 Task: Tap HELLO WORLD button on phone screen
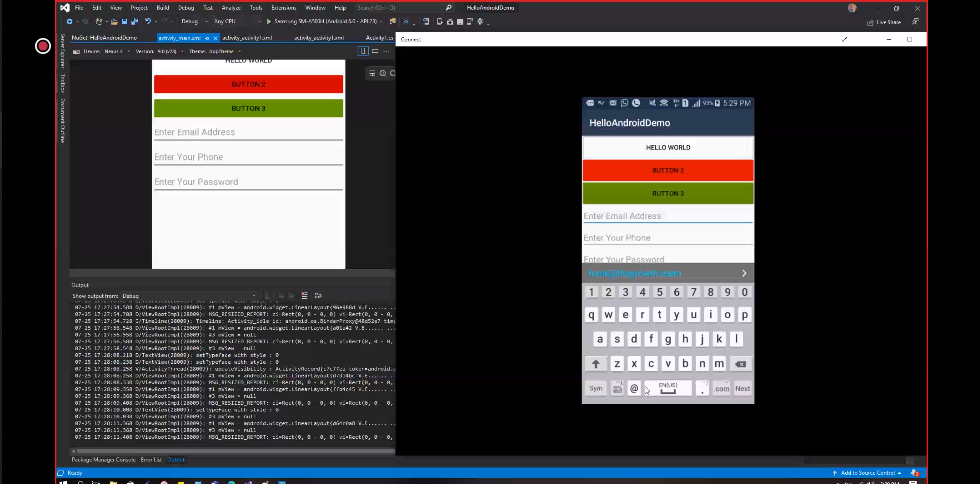(668, 148)
